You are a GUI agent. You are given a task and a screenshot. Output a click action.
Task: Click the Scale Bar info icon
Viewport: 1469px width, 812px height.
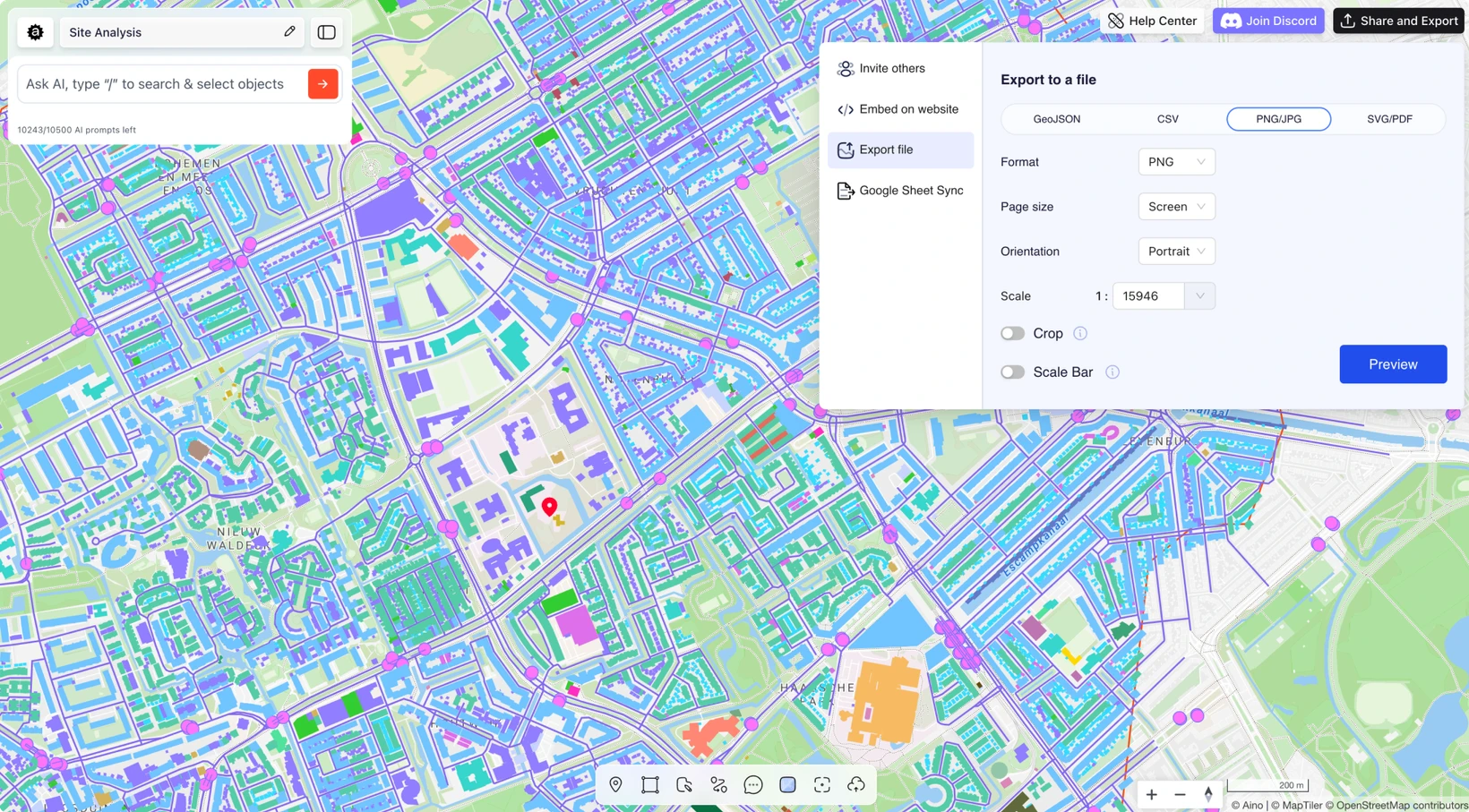(1112, 372)
